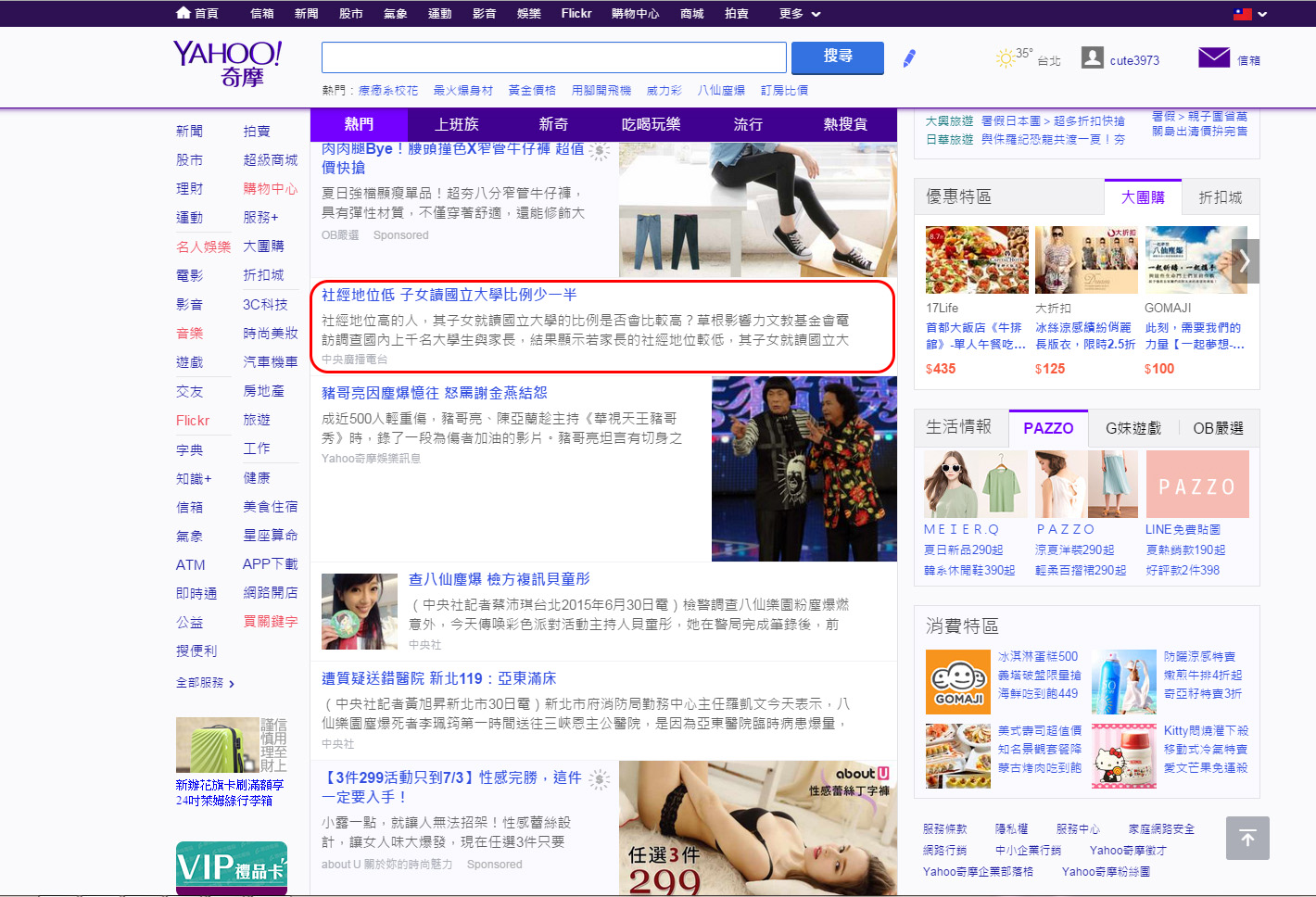
Task: Switch to the 上班族 news tab
Action: pyautogui.click(x=456, y=124)
